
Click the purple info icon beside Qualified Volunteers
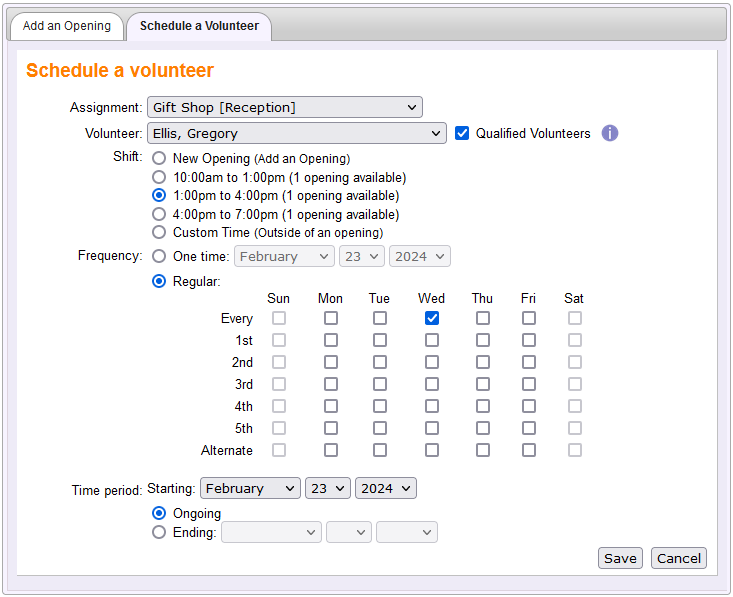pyautogui.click(x=610, y=133)
